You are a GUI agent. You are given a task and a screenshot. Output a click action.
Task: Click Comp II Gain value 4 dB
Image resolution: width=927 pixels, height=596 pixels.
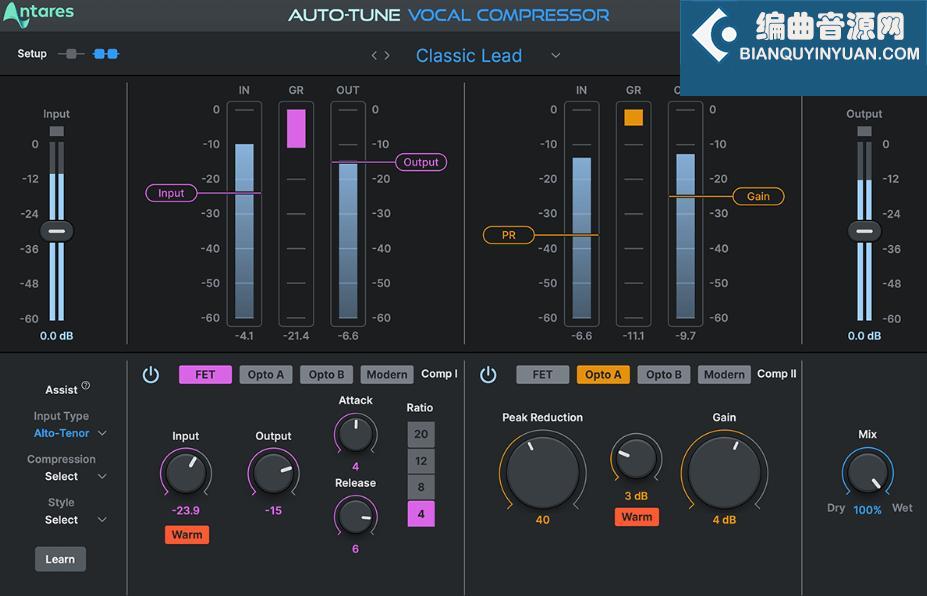[x=724, y=520]
